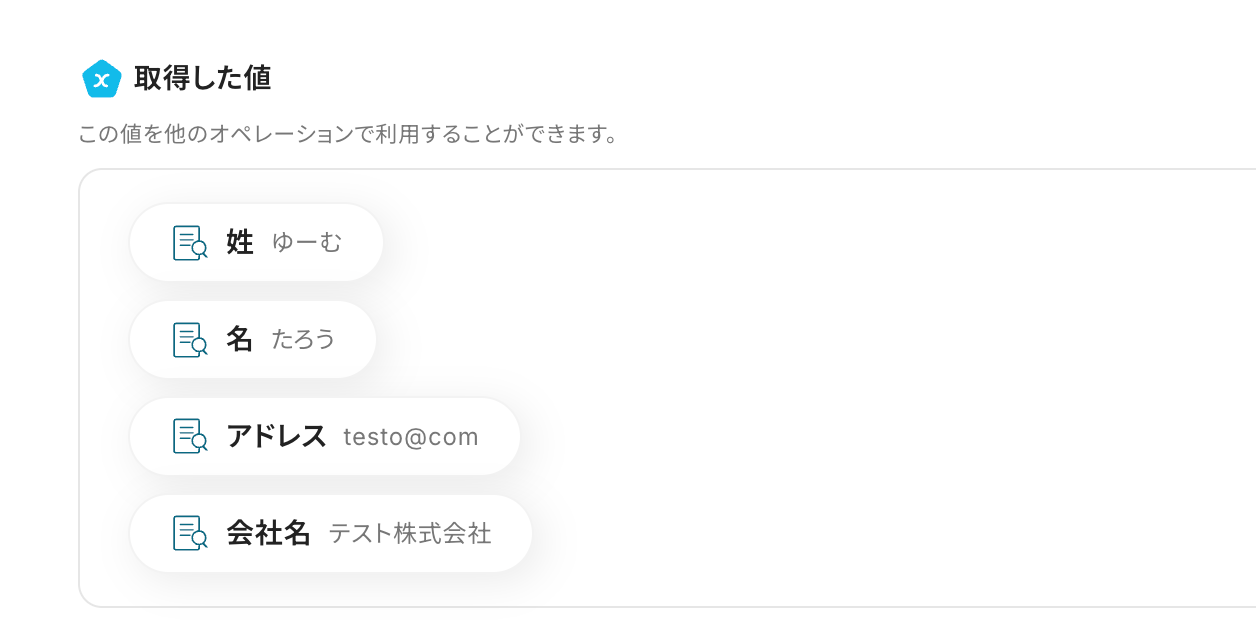Click the bold 姓 label
Viewport: 1256px width, 644px height.
pos(240,243)
